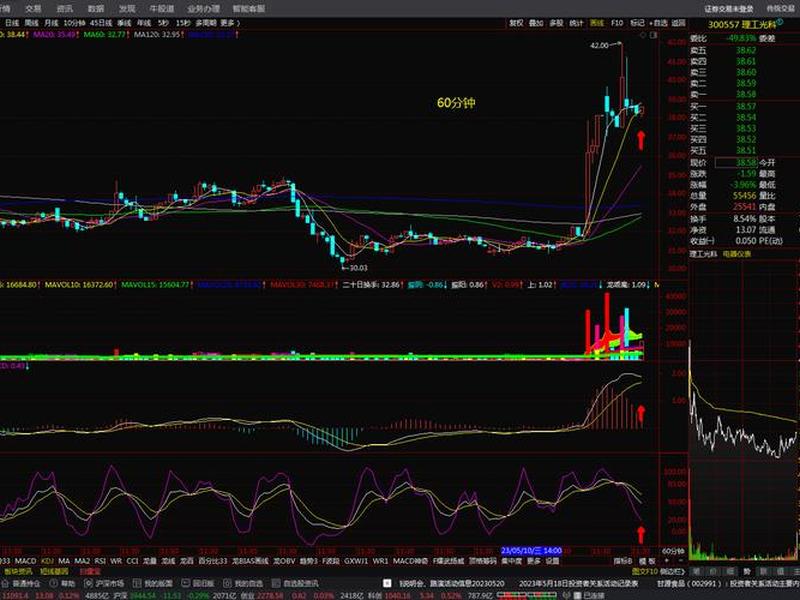Select the 10分钟 period
800x600 pixels.
click(74, 23)
